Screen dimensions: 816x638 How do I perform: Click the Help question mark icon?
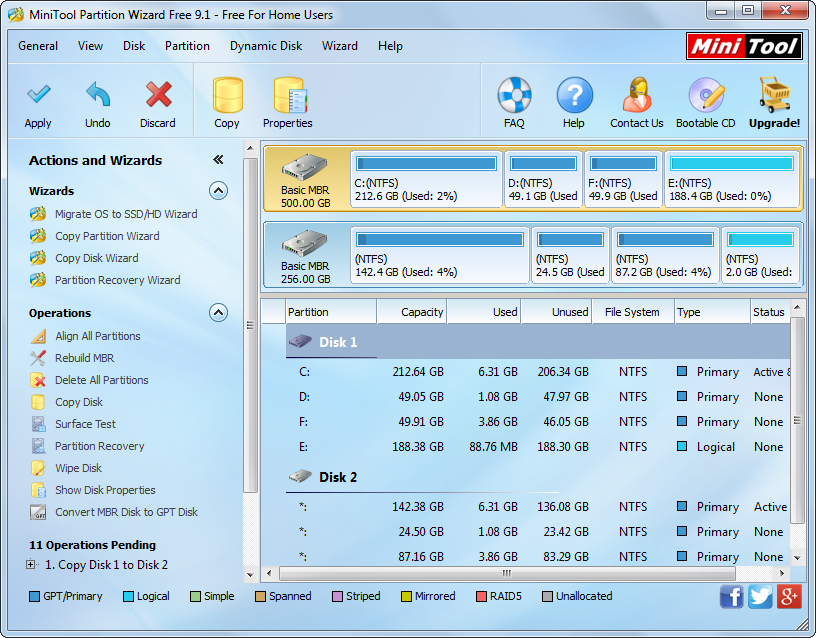(x=574, y=95)
